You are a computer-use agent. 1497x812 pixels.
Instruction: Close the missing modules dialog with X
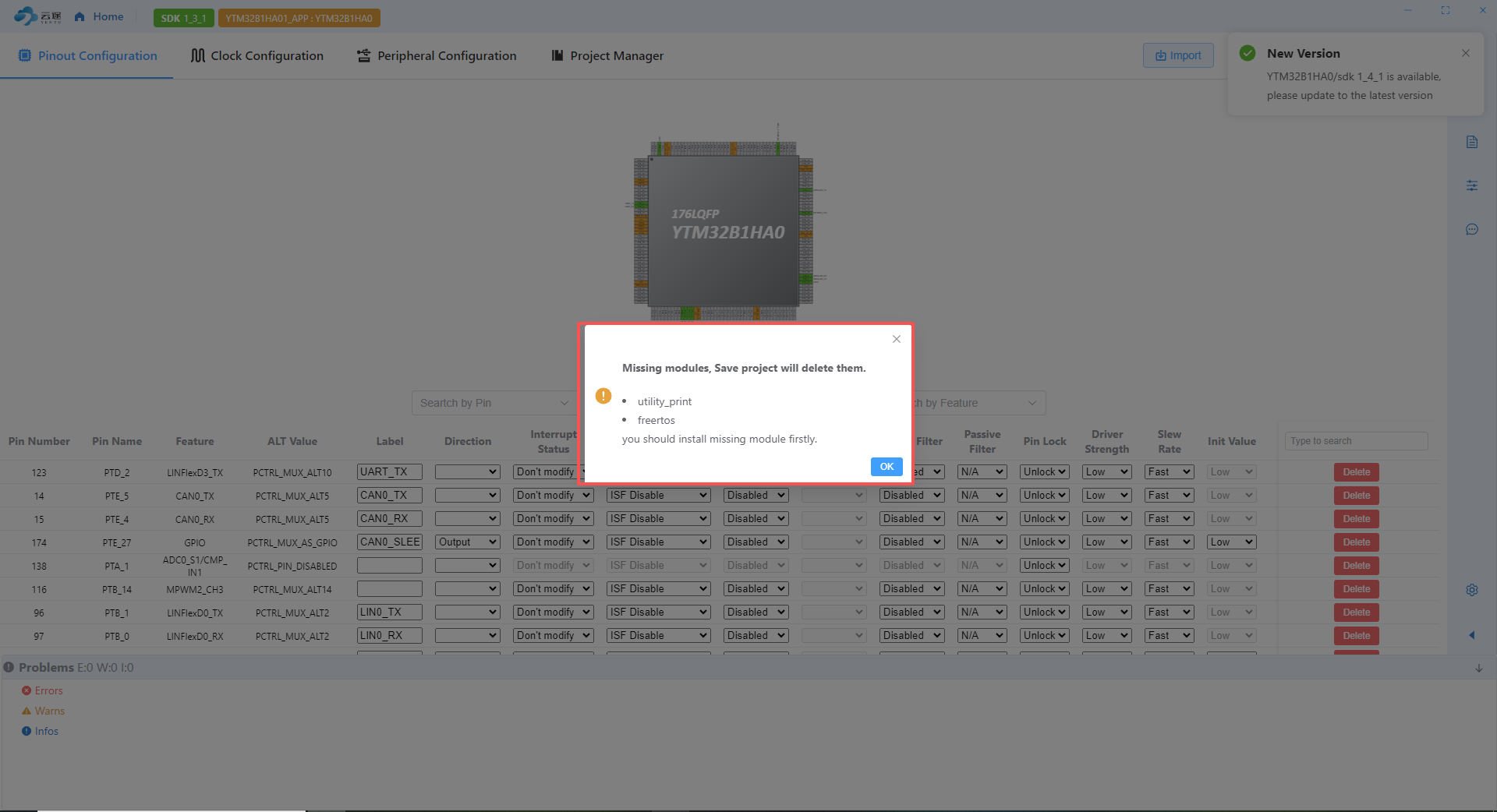coord(897,339)
